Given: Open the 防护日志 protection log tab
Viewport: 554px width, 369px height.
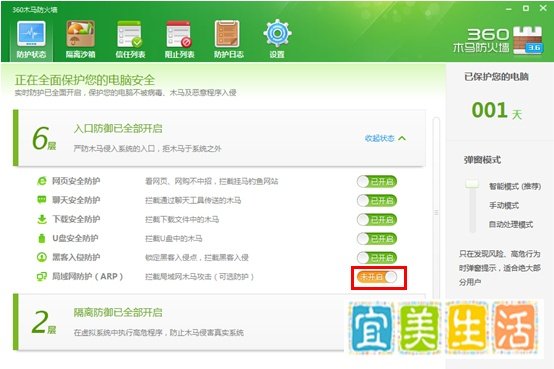Looking at the screenshot, I should pos(228,39).
